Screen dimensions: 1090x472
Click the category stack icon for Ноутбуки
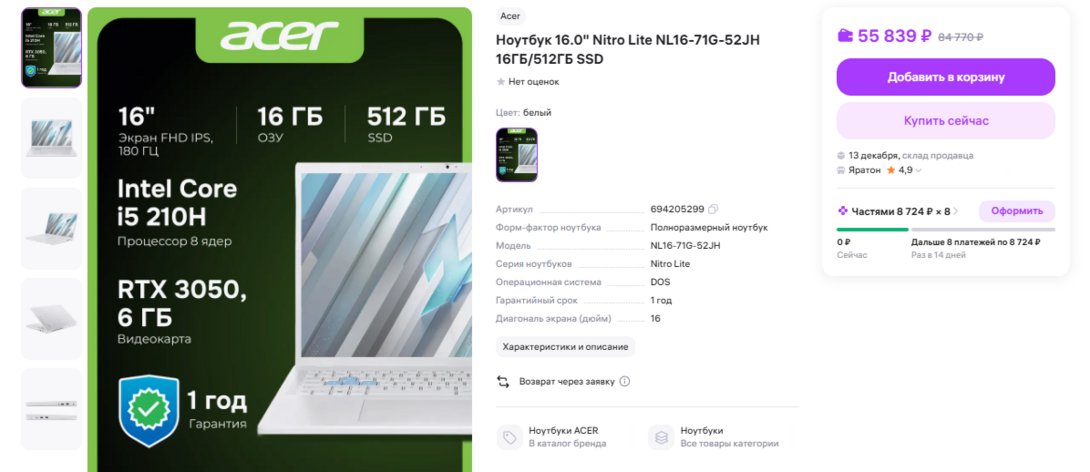[661, 437]
